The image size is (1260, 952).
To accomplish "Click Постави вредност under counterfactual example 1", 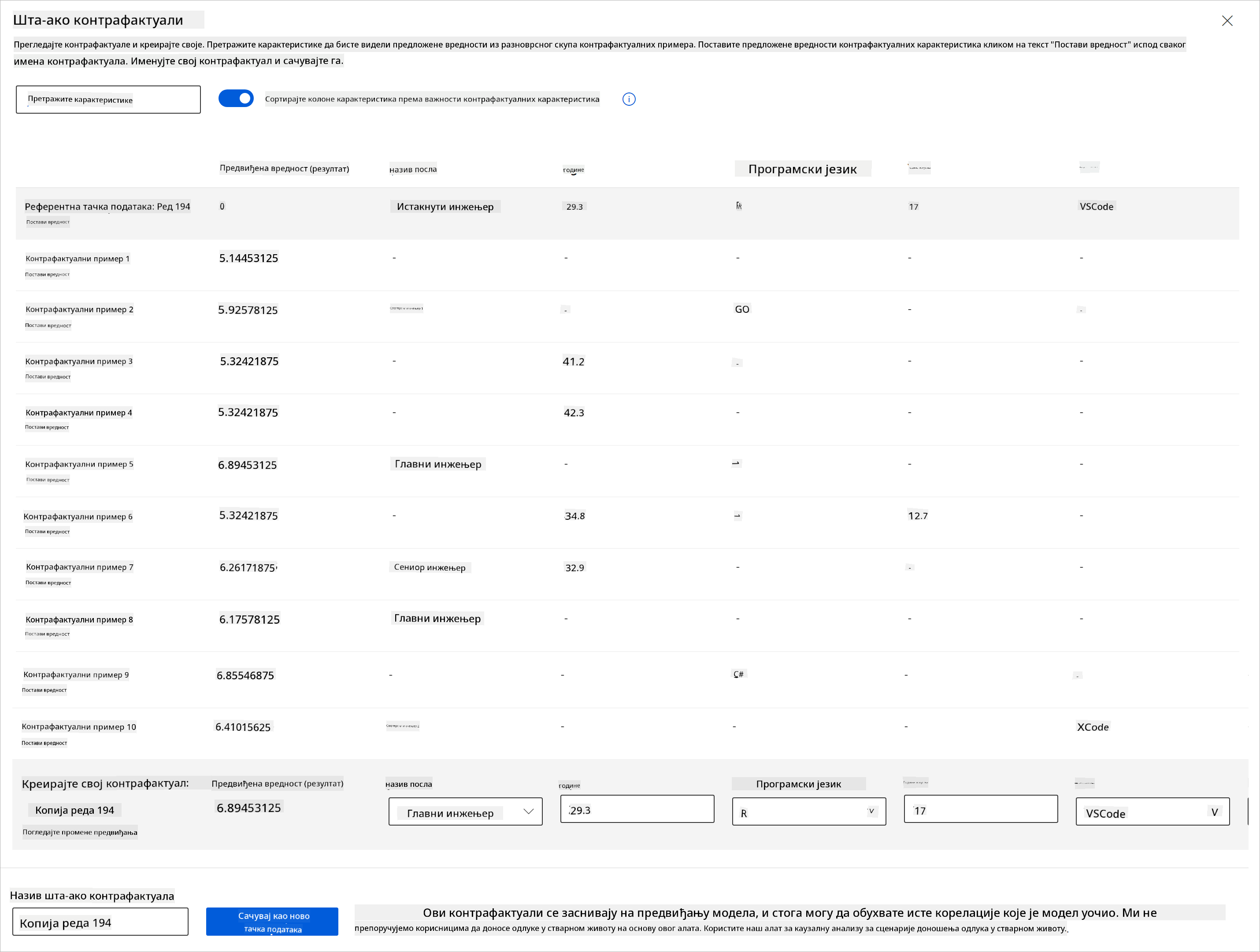I will pos(47,274).
